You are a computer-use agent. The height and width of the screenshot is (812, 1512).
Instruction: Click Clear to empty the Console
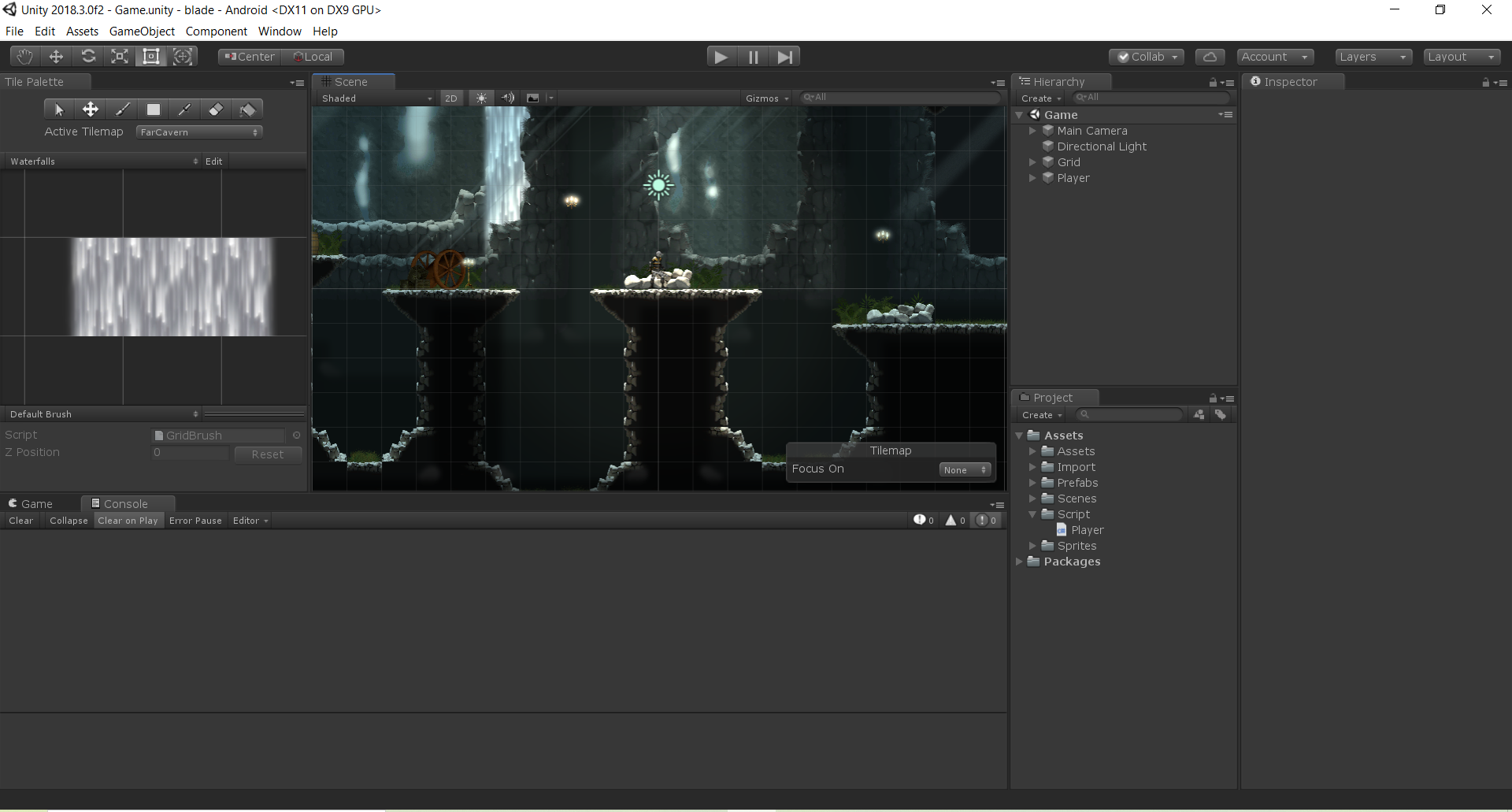[x=20, y=521]
